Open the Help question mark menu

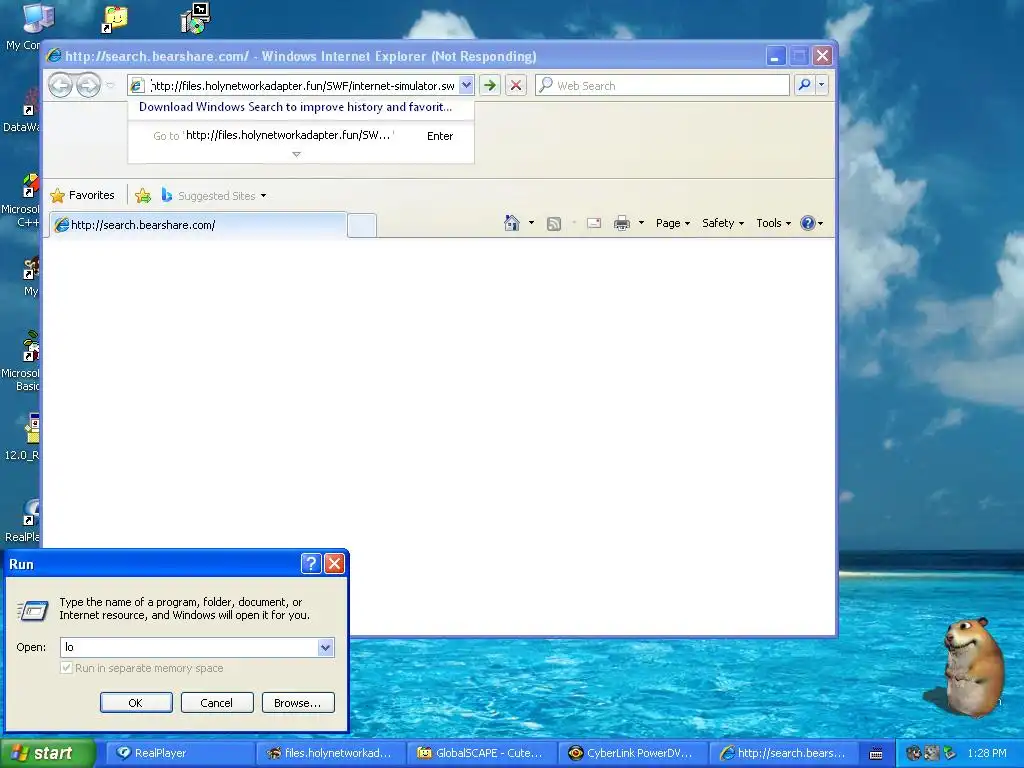[x=812, y=223]
